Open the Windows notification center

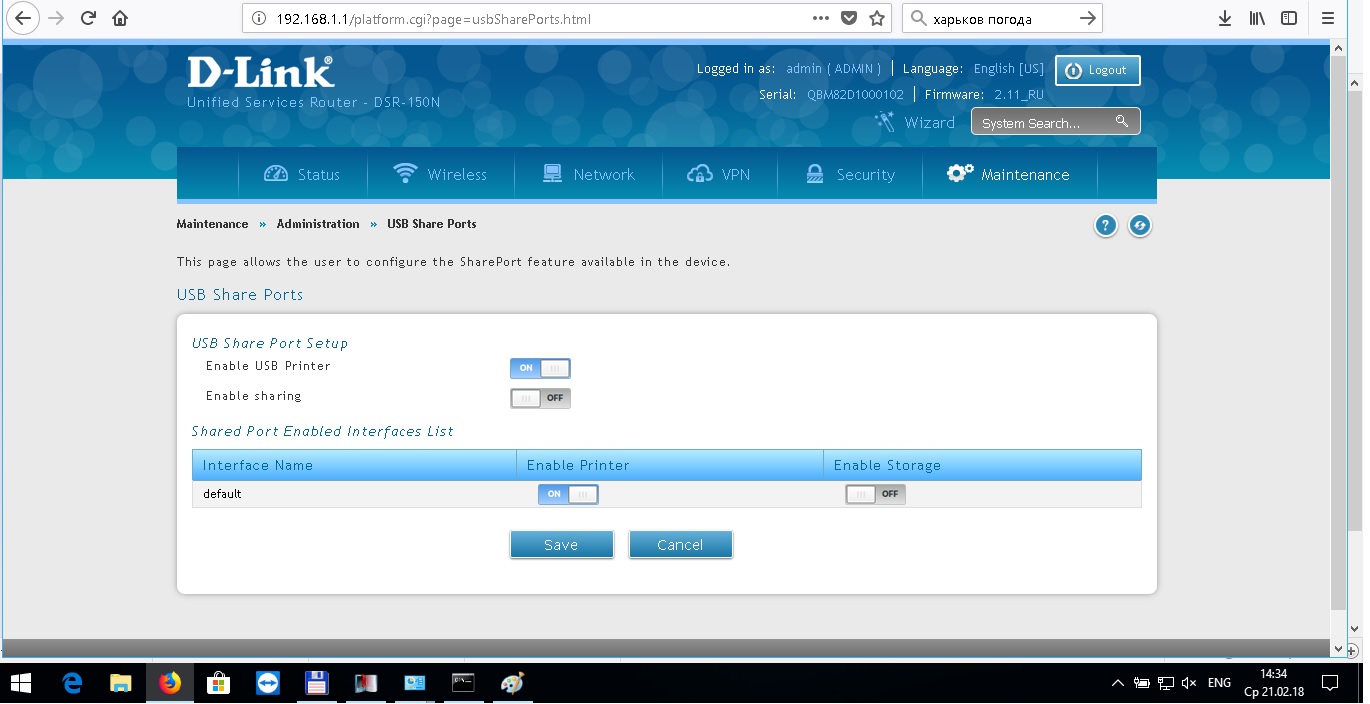click(1330, 684)
